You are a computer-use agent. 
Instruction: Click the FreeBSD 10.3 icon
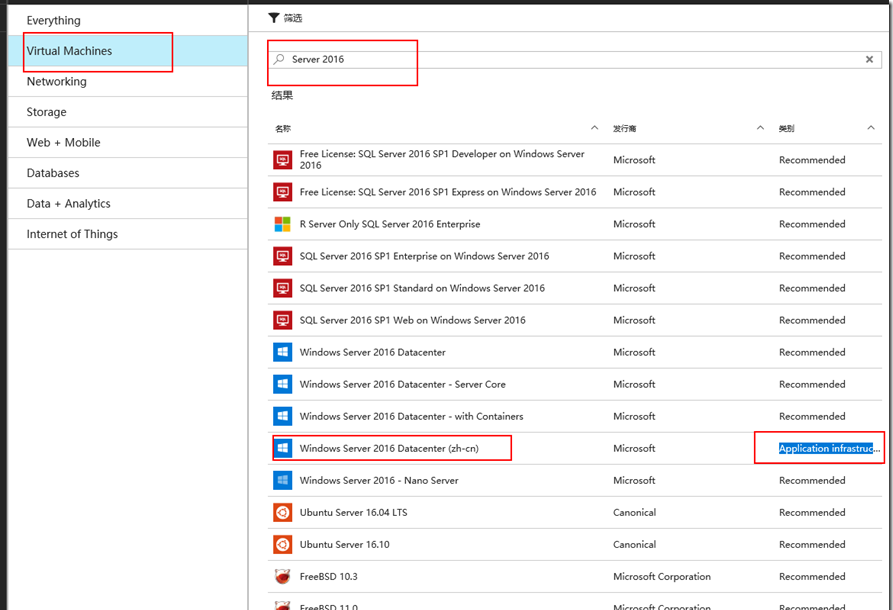[282, 576]
